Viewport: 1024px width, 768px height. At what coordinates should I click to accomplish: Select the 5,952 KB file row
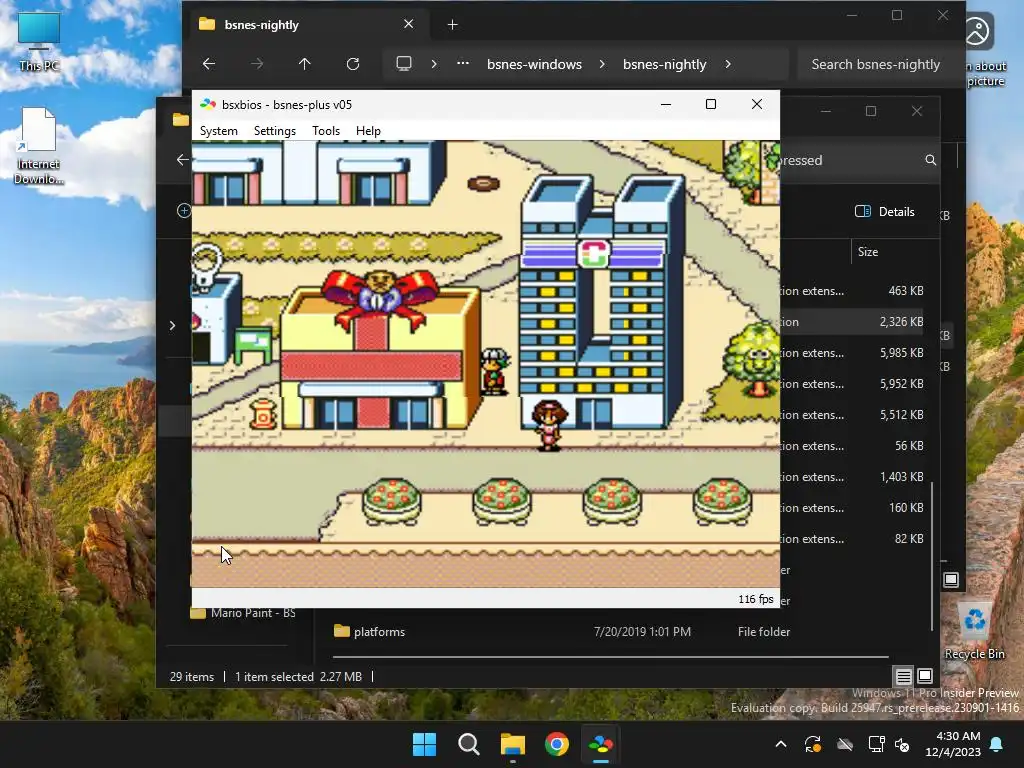(854, 384)
